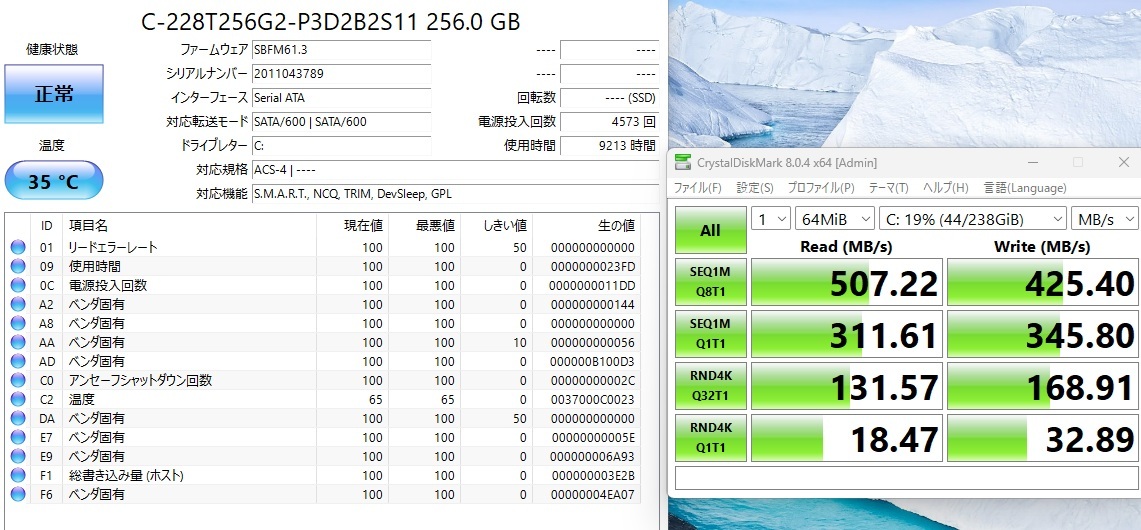
Task: Click the 正常 health status button
Action: coord(54,94)
